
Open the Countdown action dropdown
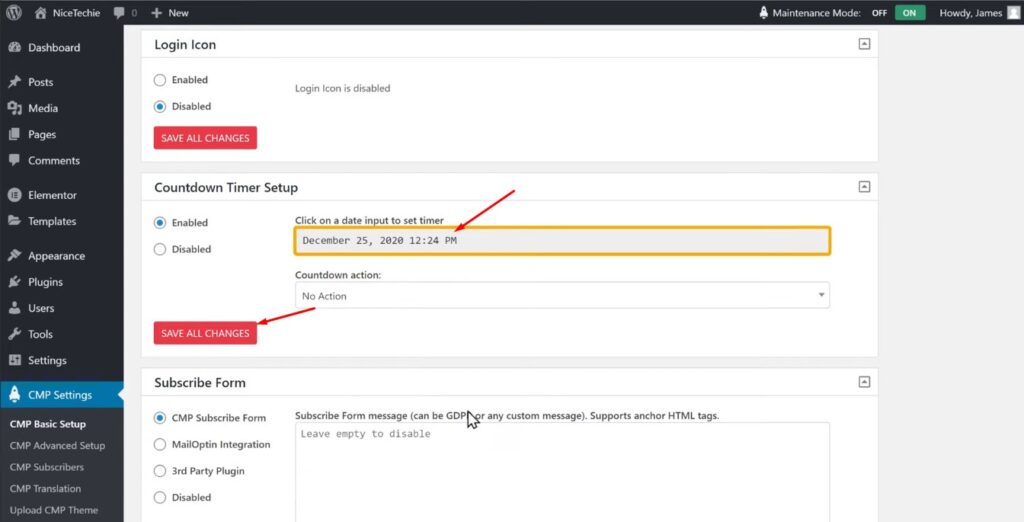click(x=562, y=296)
